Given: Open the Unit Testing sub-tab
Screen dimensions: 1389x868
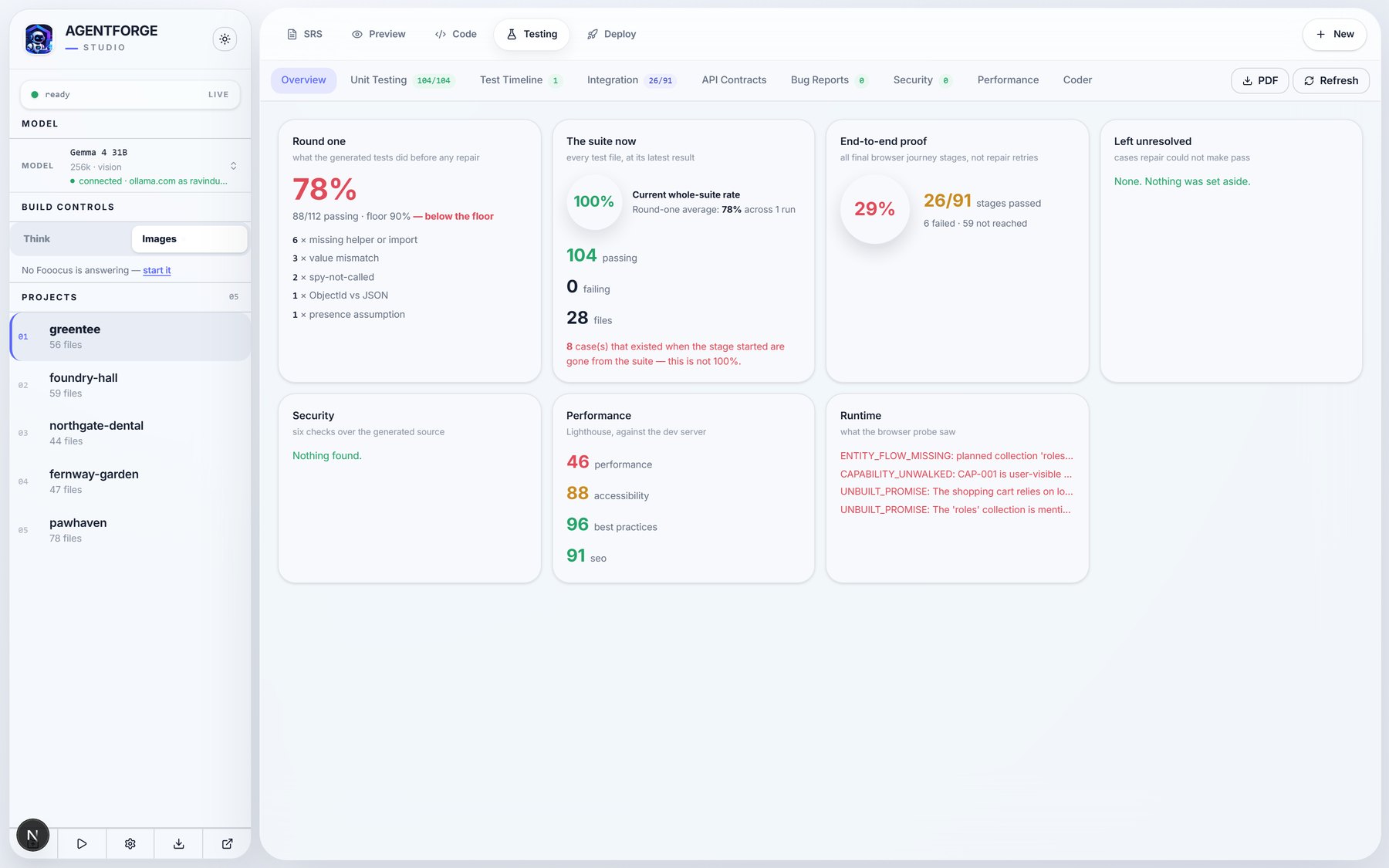Looking at the screenshot, I should pos(401,80).
